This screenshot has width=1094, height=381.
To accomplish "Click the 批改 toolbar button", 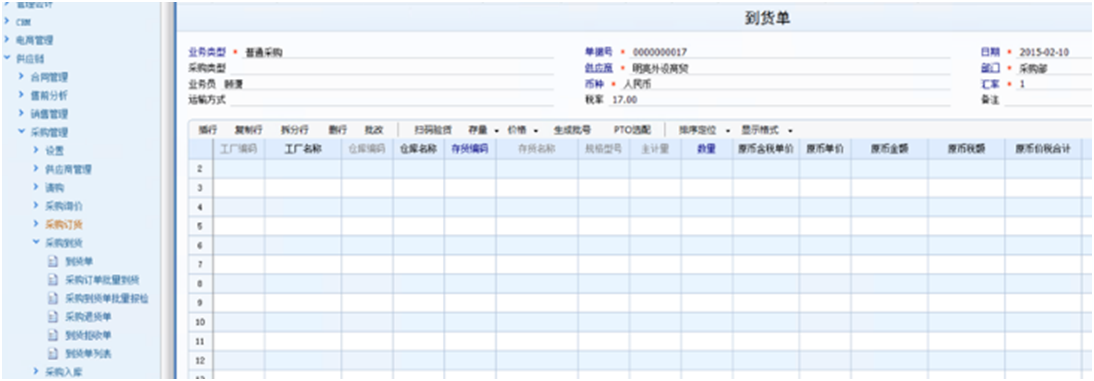I will tap(374, 130).
